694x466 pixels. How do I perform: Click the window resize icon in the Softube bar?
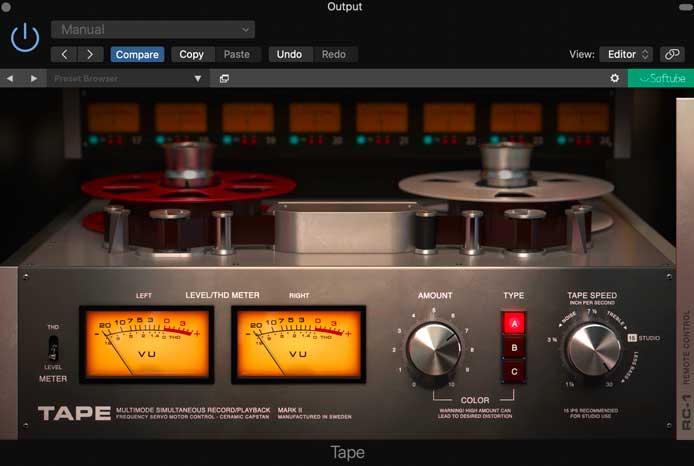pos(224,78)
